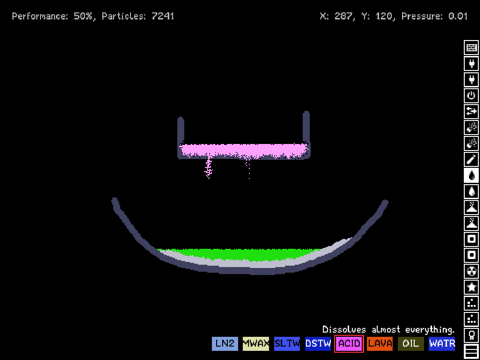Select the OIL element button
Image resolution: width=480 pixels, height=360 pixels.
(411, 344)
